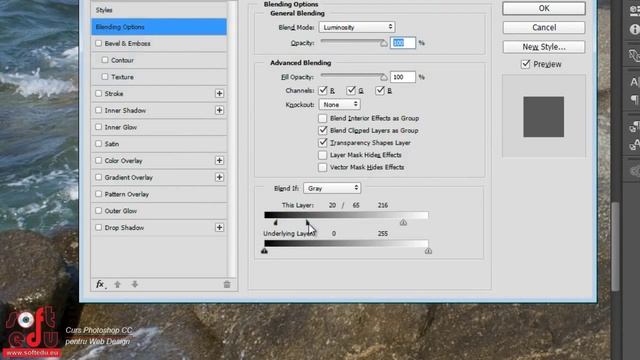Image resolution: width=640 pixels, height=360 pixels.
Task: Toggle the Preview checkbox
Action: tap(526, 64)
